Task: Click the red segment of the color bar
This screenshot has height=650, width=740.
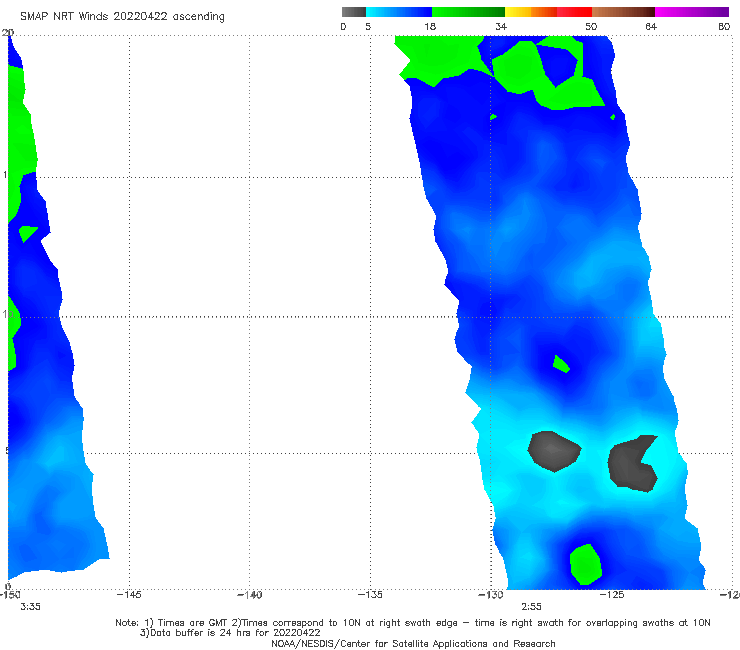Action: [574, 12]
